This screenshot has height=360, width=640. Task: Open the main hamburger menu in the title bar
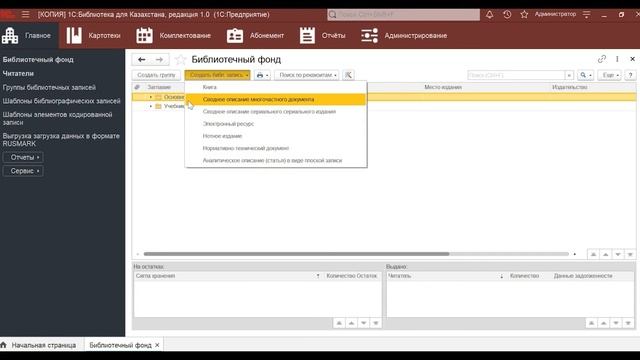pos(25,14)
